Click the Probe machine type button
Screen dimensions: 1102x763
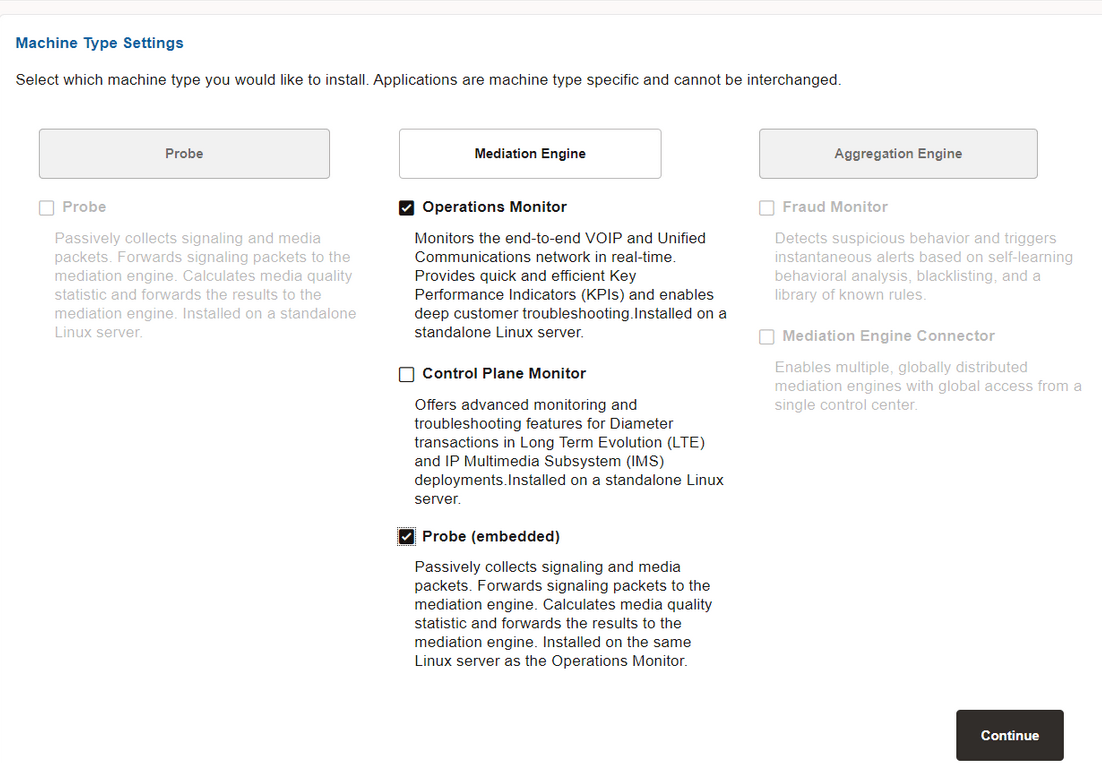click(184, 153)
